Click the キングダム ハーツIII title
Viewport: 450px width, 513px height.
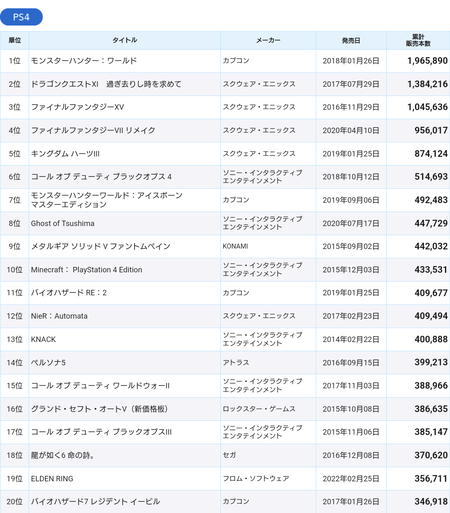(65, 154)
